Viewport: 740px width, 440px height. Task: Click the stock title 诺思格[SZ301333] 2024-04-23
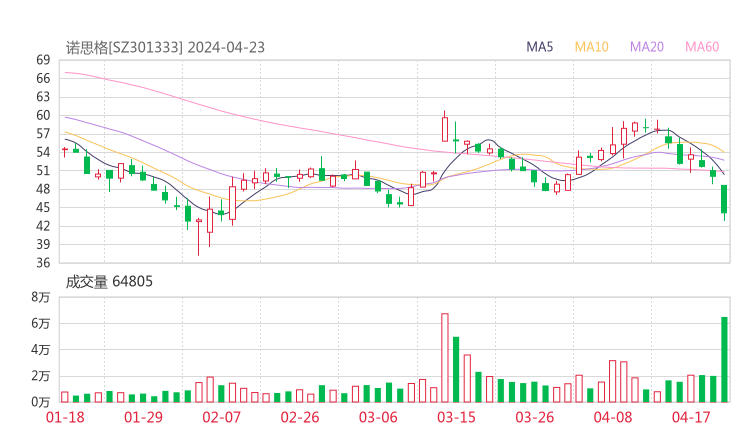click(165, 47)
